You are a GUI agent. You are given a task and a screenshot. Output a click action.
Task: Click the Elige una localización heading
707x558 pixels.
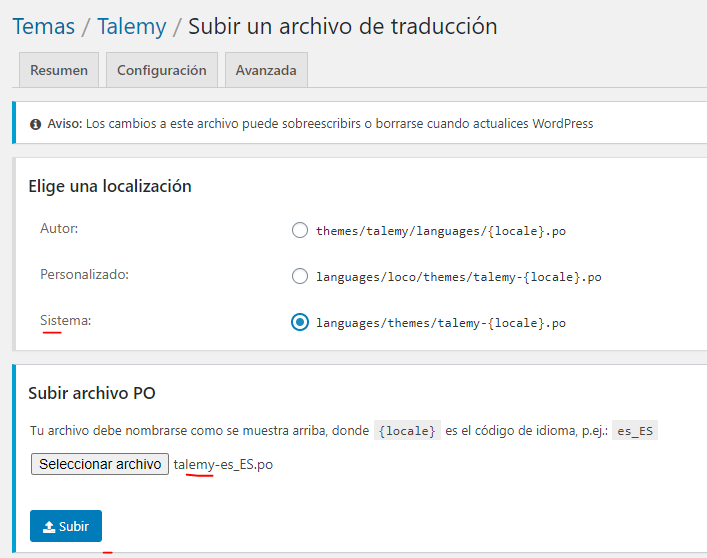coord(110,186)
